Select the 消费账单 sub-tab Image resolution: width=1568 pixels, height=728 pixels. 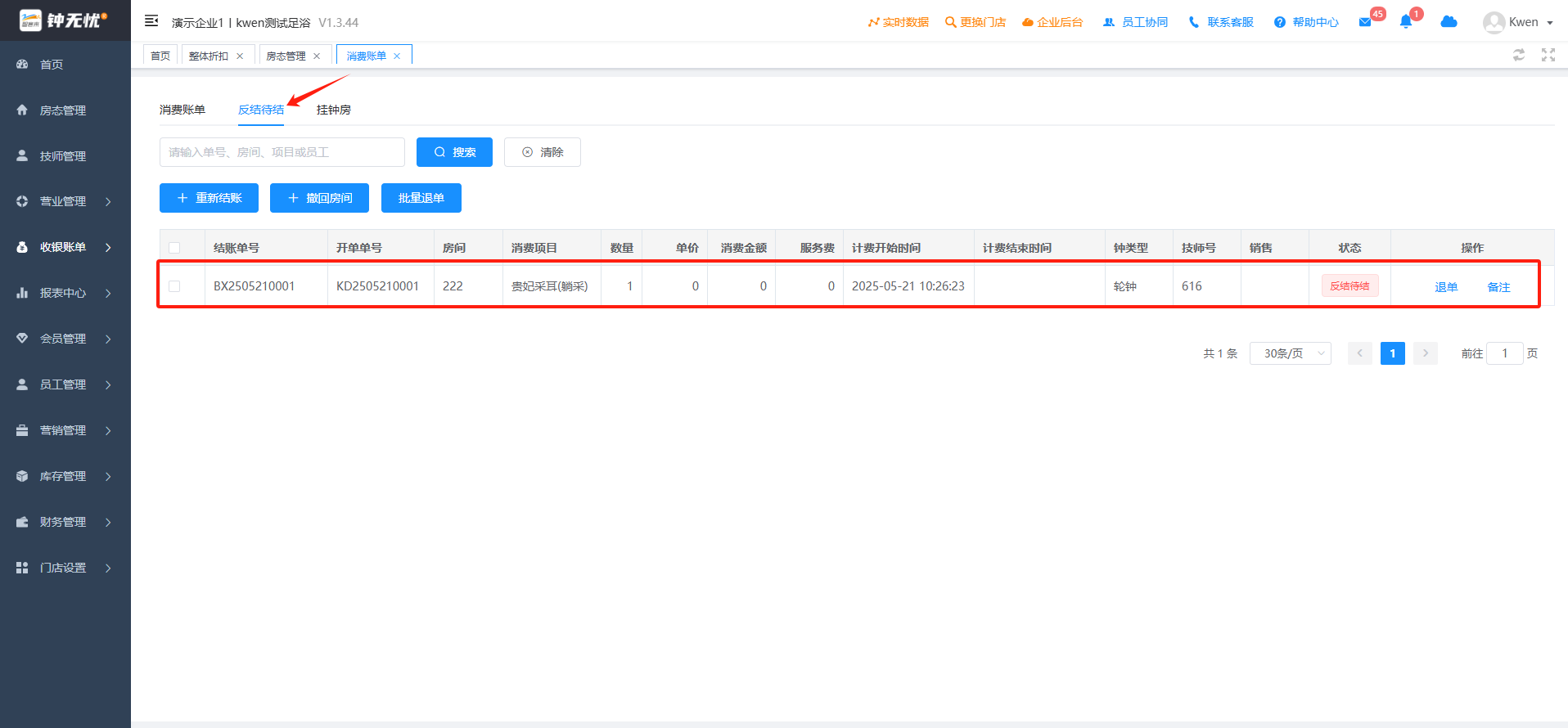point(182,110)
